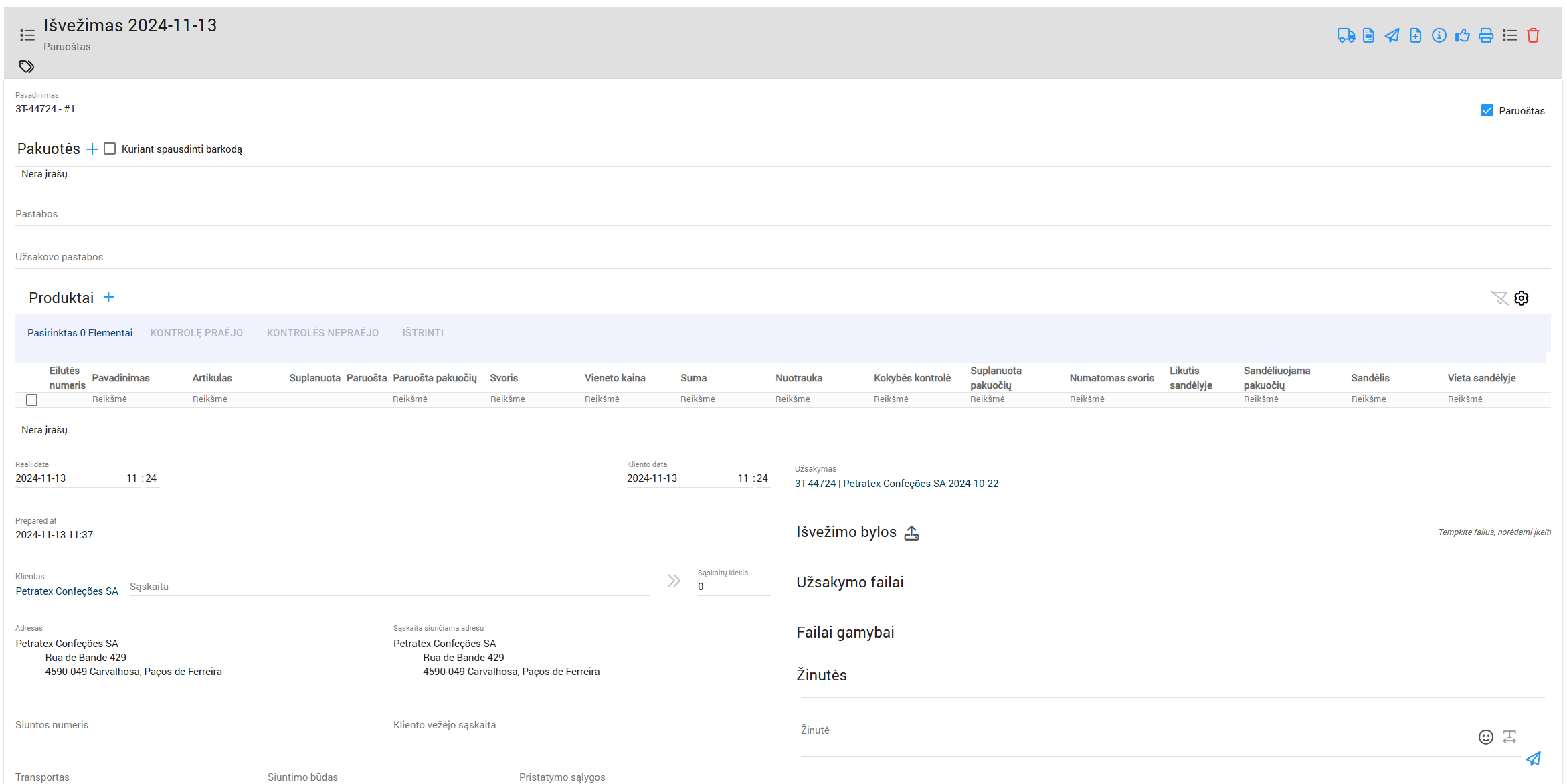Image resolution: width=1567 pixels, height=784 pixels.
Task: Click the thumbs-up approve icon
Action: [x=1463, y=35]
